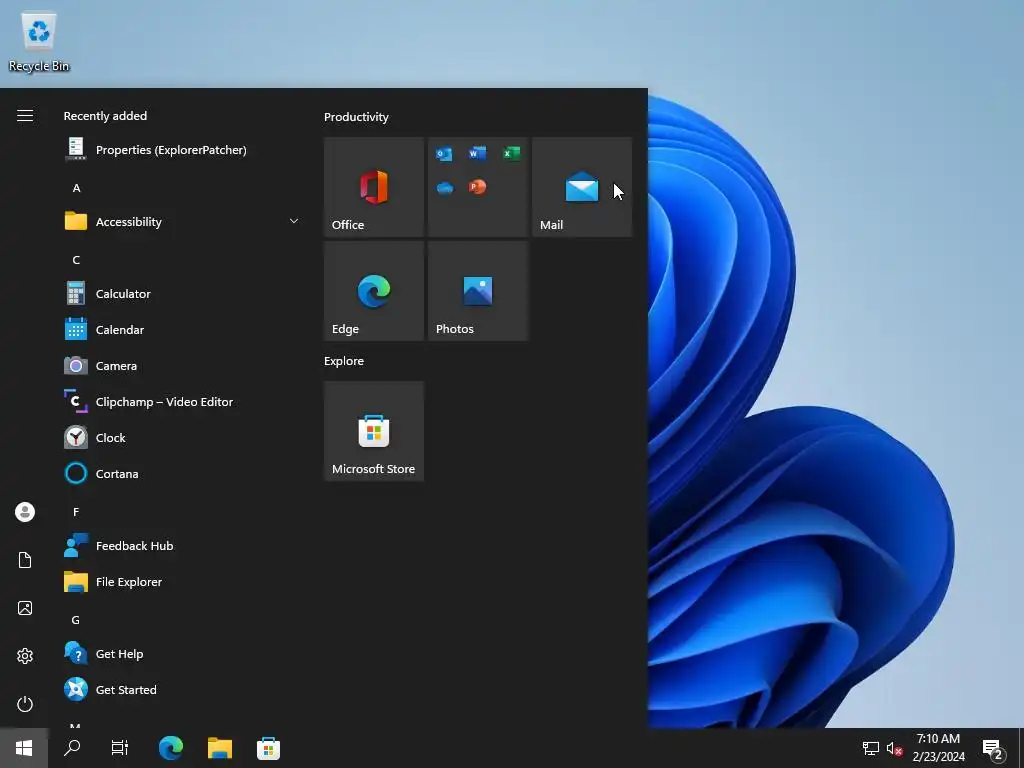The width and height of the screenshot is (1024, 768).
Task: Launch the Get Started app
Action: click(x=183, y=690)
